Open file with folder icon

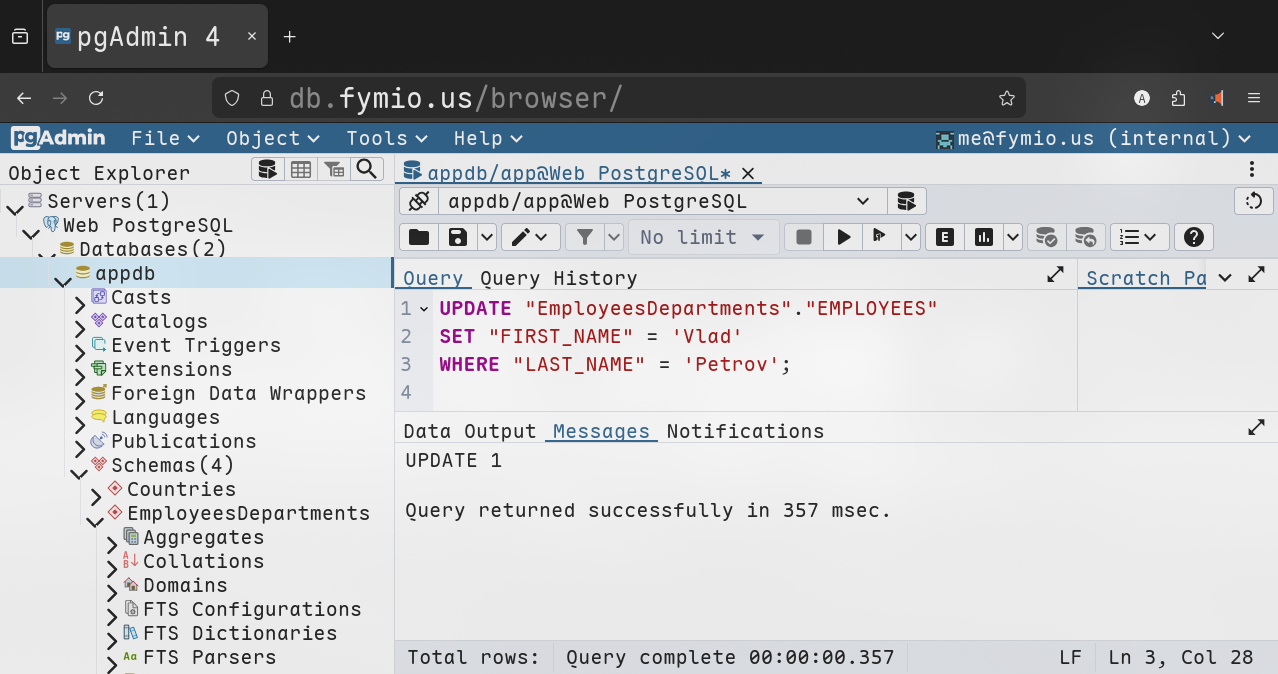[419, 237]
